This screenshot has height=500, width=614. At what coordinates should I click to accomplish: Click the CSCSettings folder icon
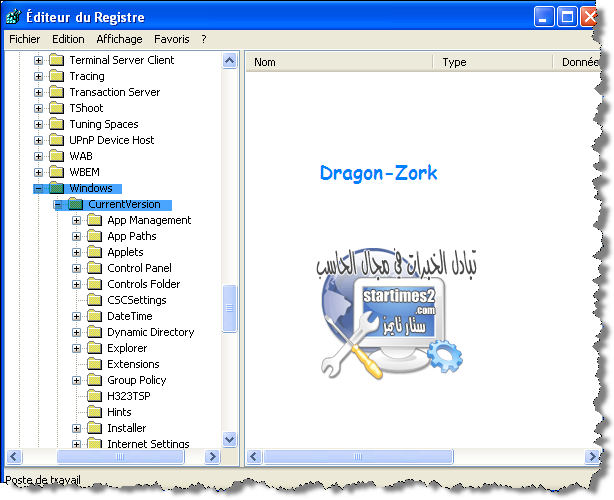(94, 300)
